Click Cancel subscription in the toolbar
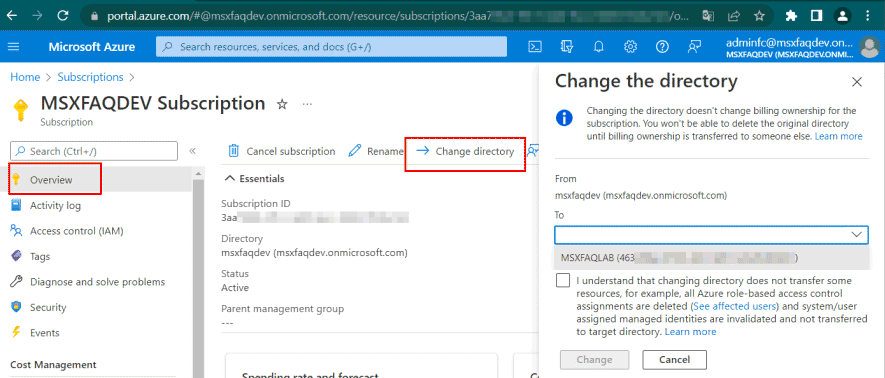This screenshot has height=378, width=885. point(282,151)
